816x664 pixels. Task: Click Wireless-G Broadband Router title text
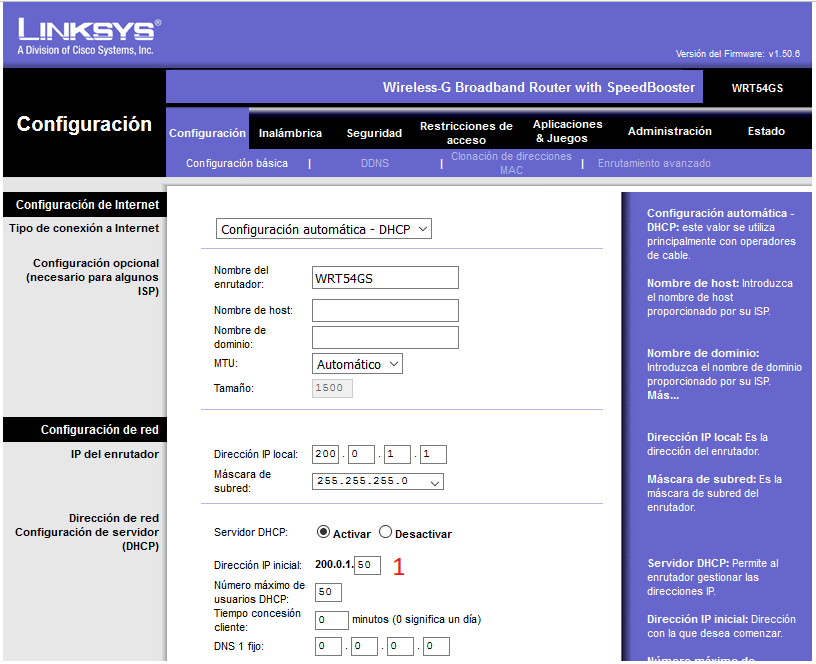click(x=539, y=87)
